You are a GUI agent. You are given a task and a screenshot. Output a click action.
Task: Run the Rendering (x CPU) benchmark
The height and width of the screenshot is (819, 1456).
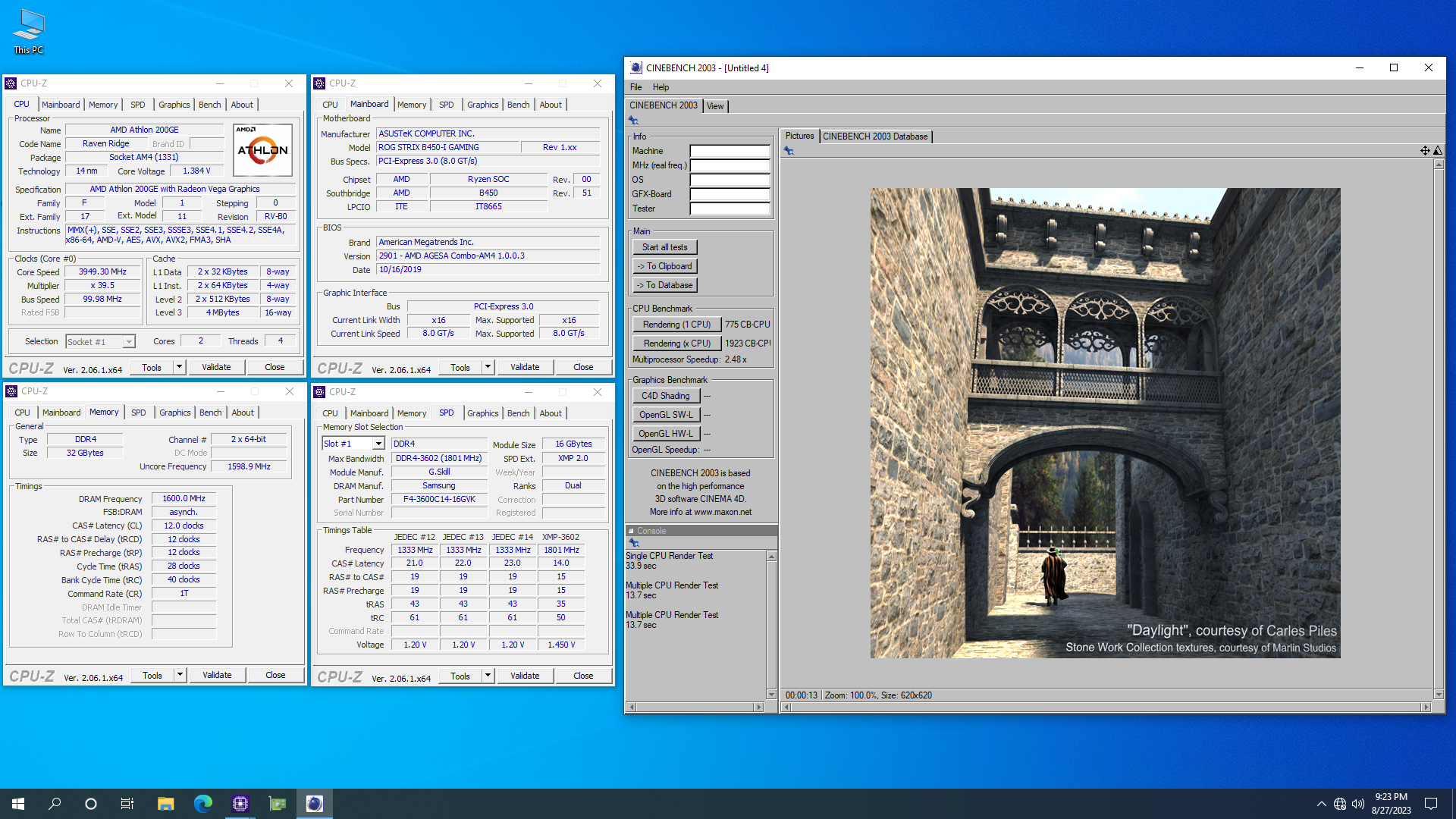676,344
